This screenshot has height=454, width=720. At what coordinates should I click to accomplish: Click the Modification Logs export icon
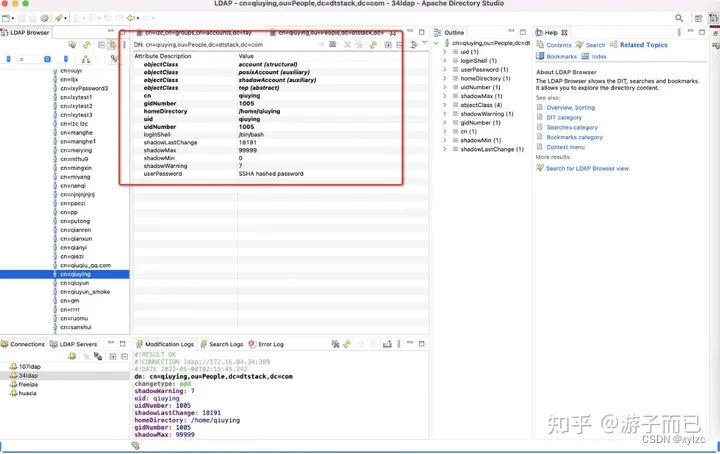387,344
